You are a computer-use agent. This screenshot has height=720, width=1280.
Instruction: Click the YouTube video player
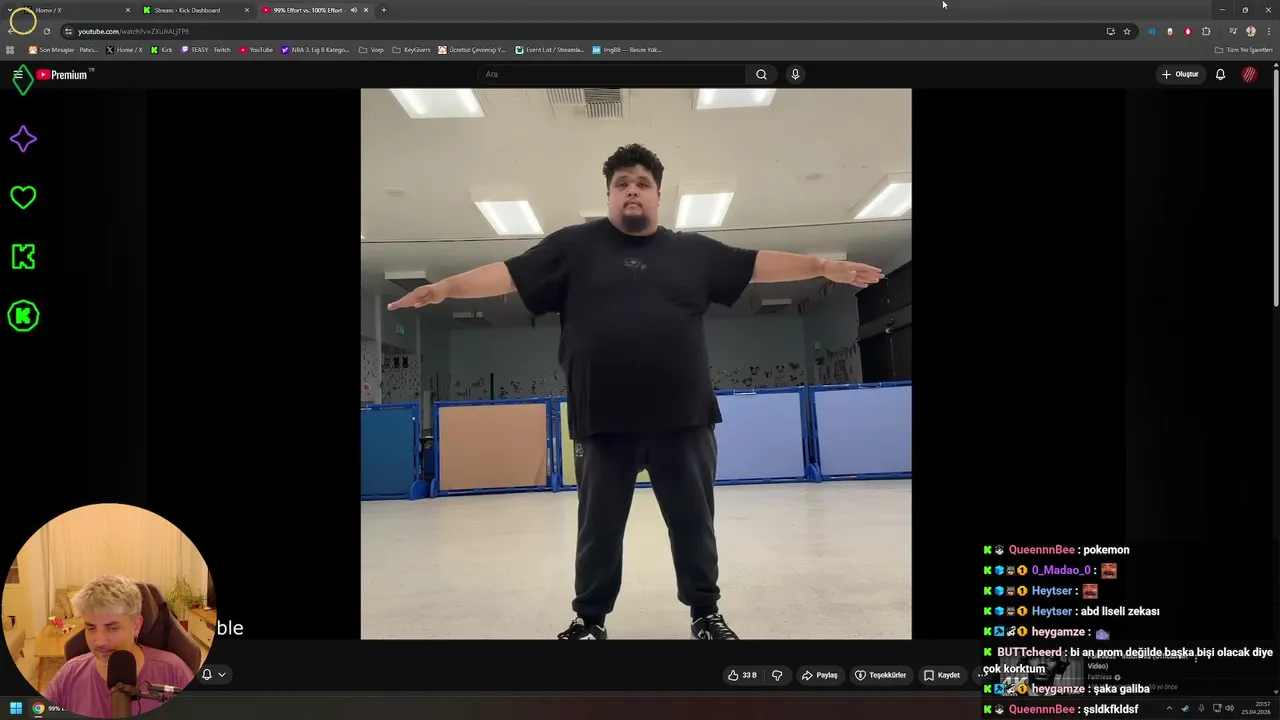pyautogui.click(x=636, y=364)
